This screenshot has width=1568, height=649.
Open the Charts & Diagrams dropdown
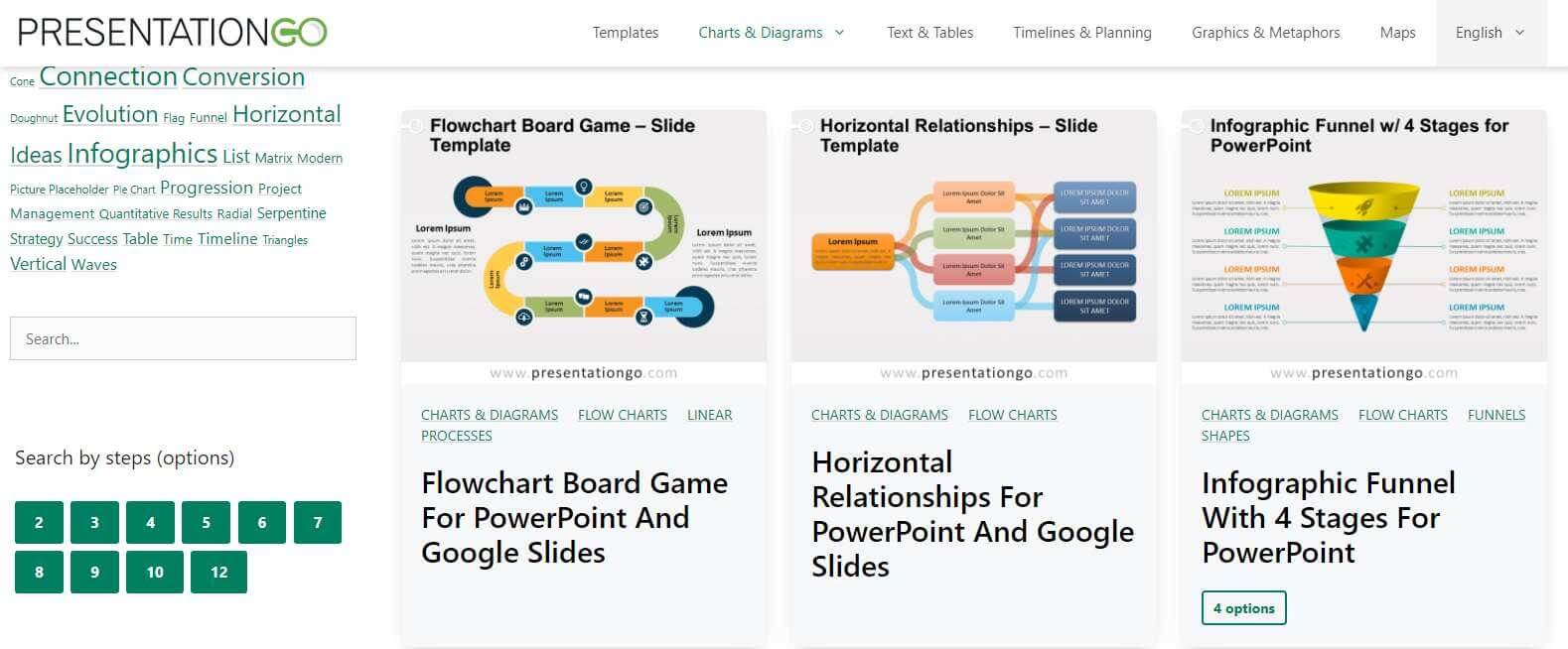coord(762,32)
